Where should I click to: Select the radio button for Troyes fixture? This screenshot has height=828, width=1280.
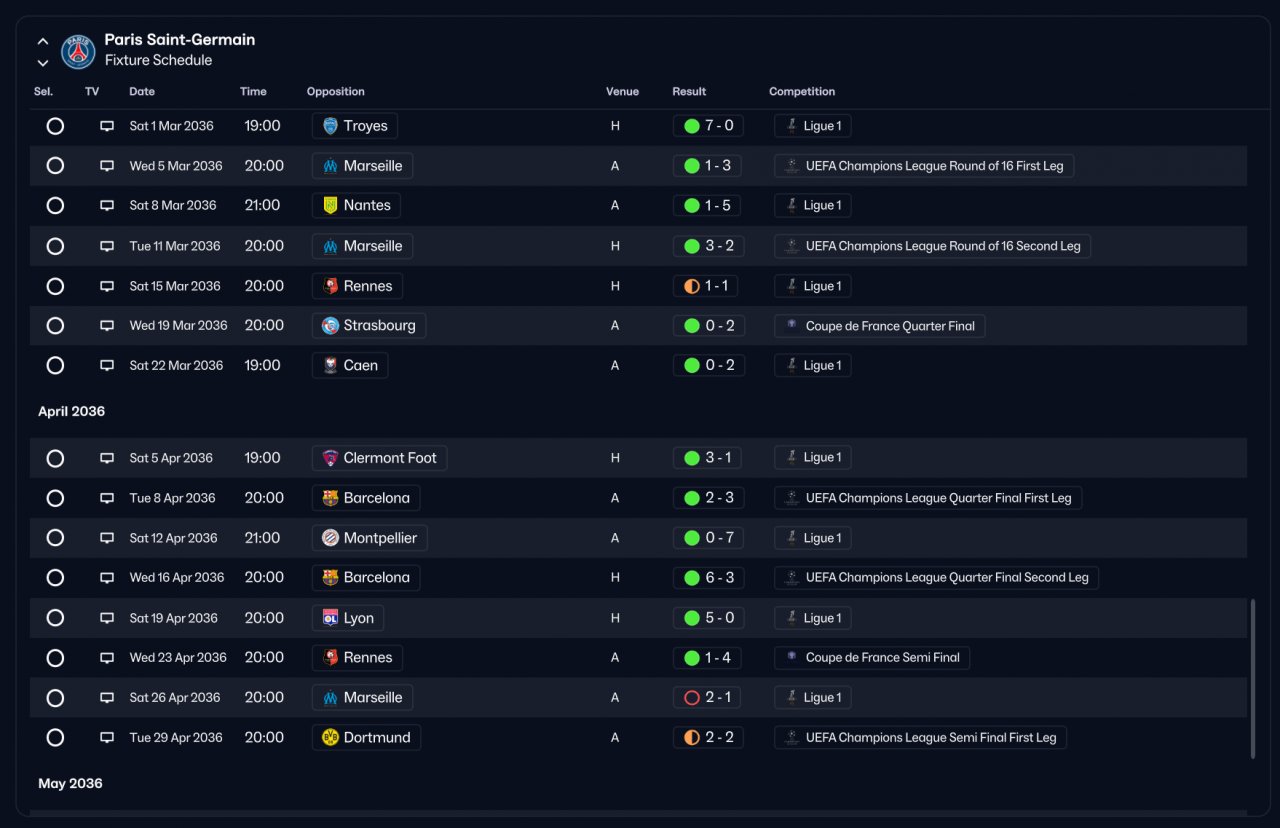[55, 126]
